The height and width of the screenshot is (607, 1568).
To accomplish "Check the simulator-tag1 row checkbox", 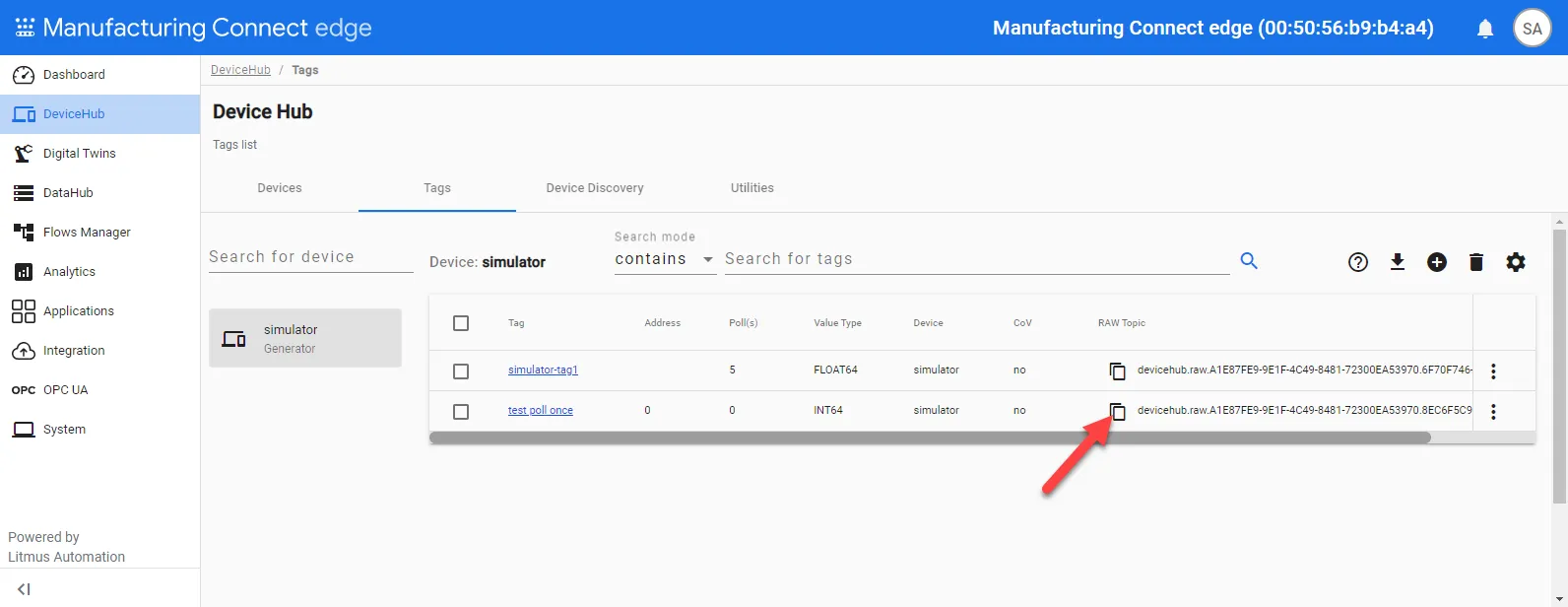I will coord(461,371).
